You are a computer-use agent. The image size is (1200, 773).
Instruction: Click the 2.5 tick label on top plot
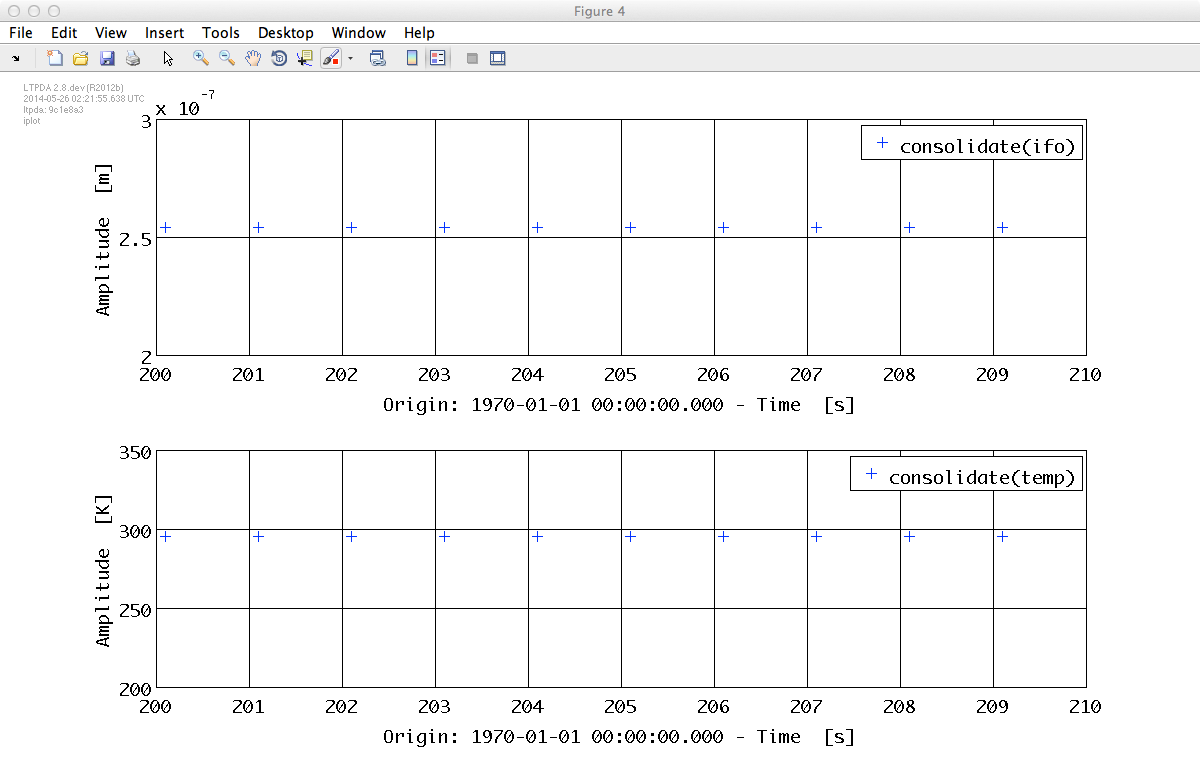point(135,239)
